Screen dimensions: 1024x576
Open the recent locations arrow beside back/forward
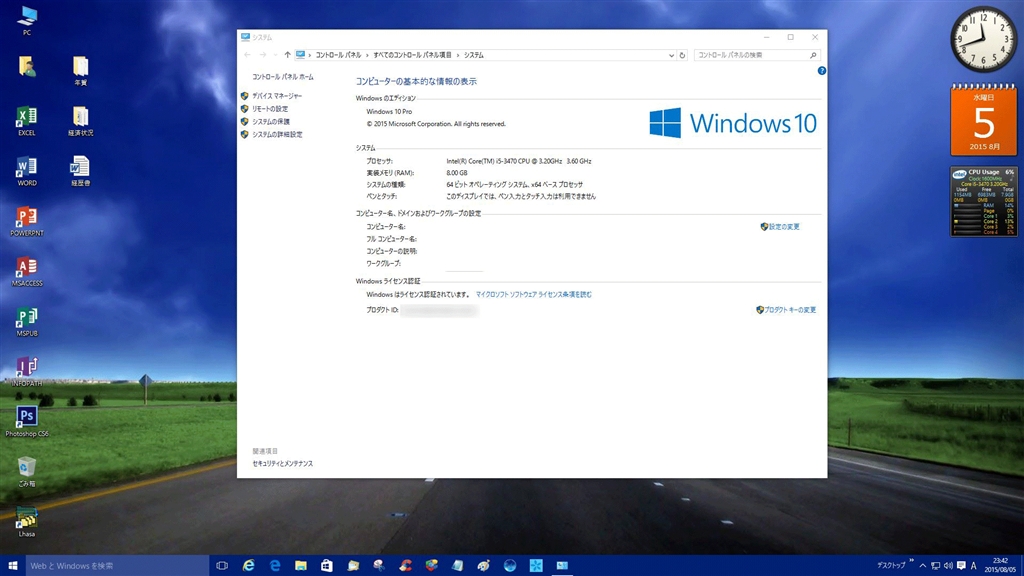[275, 55]
